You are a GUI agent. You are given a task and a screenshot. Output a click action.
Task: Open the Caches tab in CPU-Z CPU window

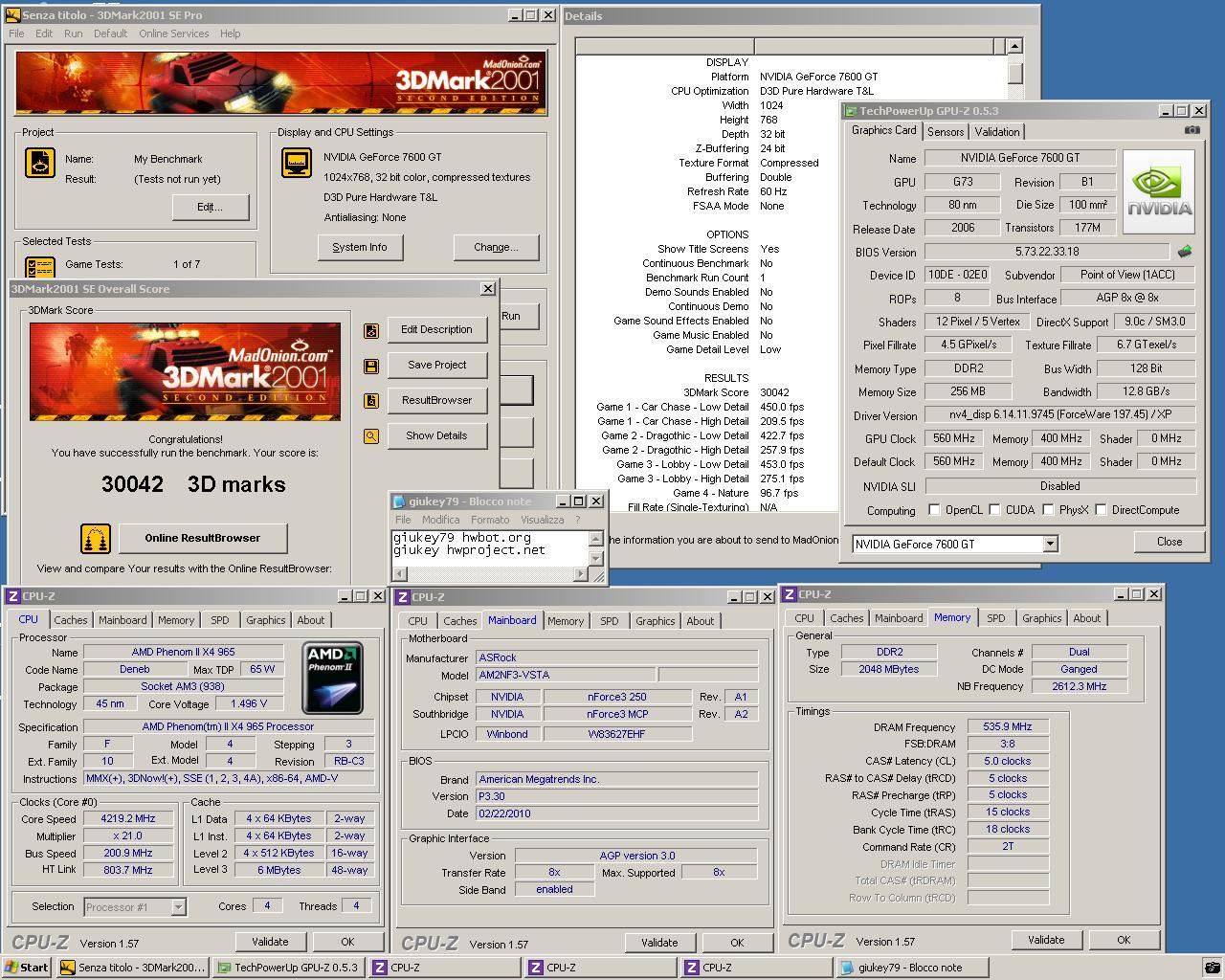71,620
